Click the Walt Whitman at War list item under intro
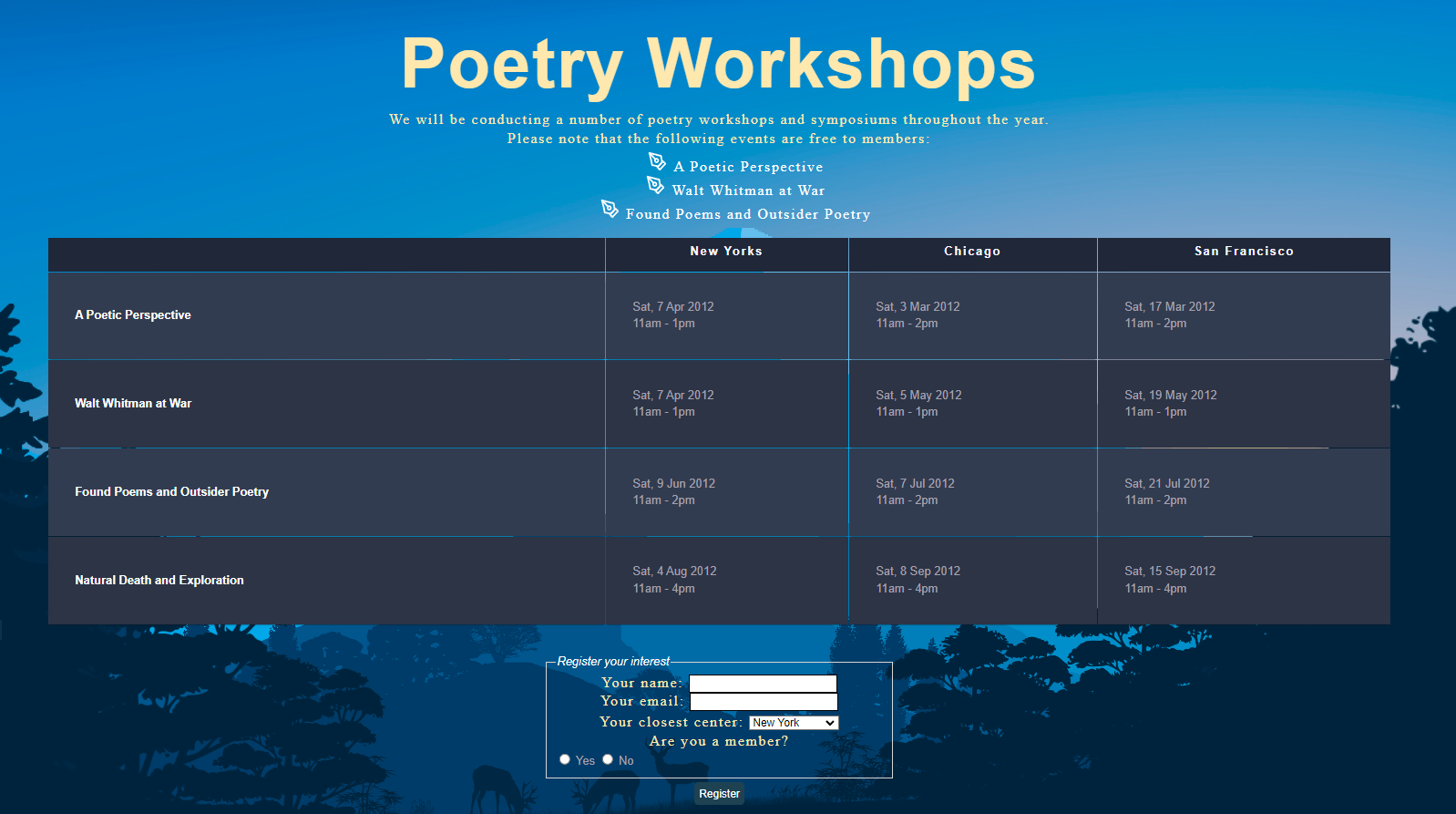This screenshot has height=814, width=1456. click(748, 191)
